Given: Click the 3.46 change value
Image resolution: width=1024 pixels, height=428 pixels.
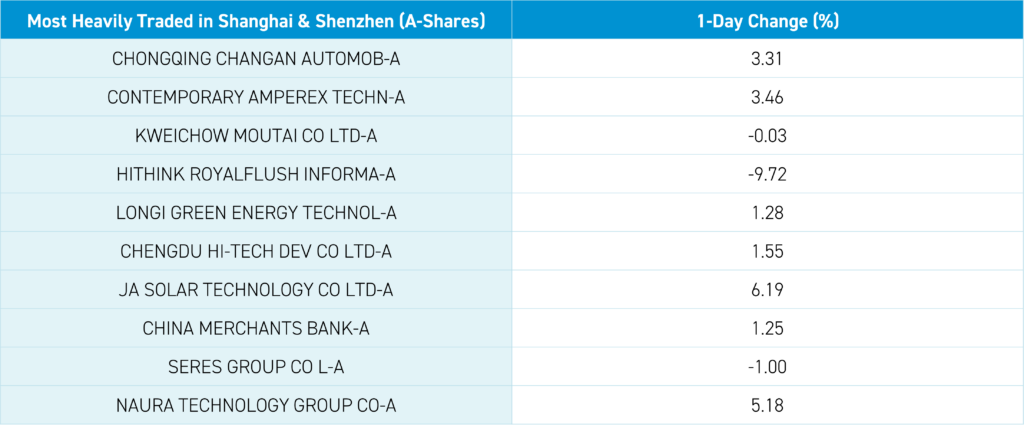Looking at the screenshot, I should click(766, 98).
